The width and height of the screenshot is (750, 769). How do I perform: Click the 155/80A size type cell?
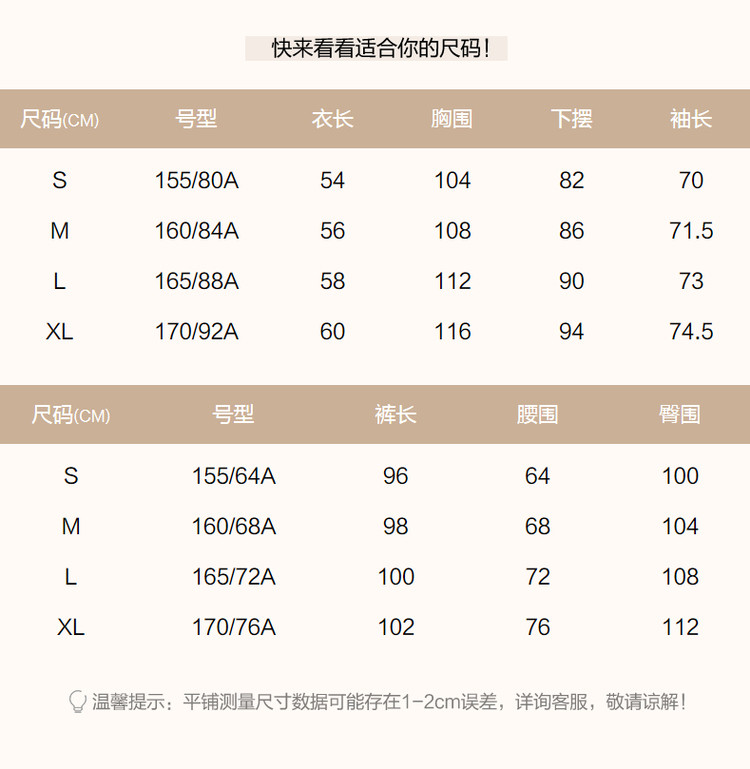pyautogui.click(x=196, y=181)
